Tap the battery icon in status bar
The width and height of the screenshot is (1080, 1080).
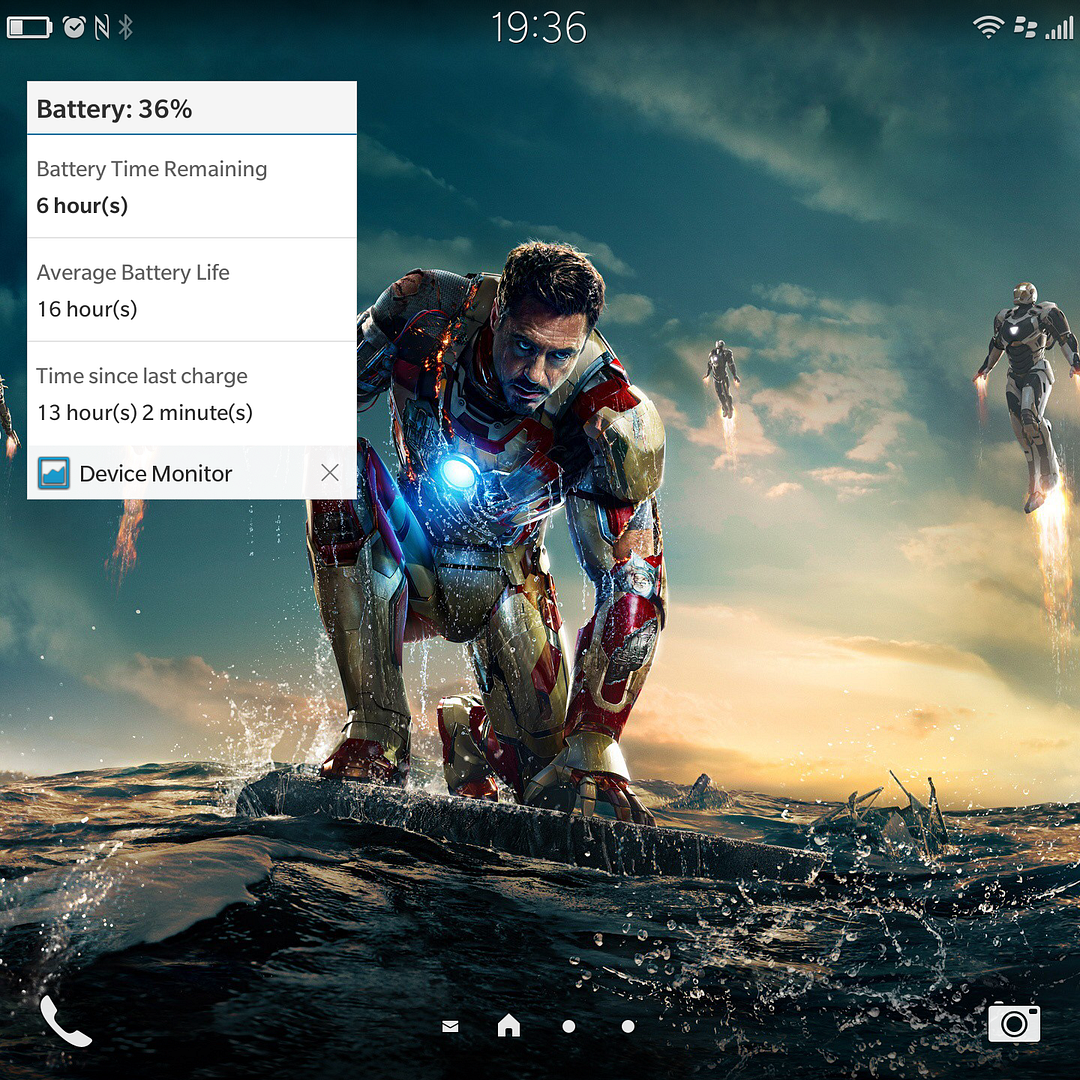30,28
